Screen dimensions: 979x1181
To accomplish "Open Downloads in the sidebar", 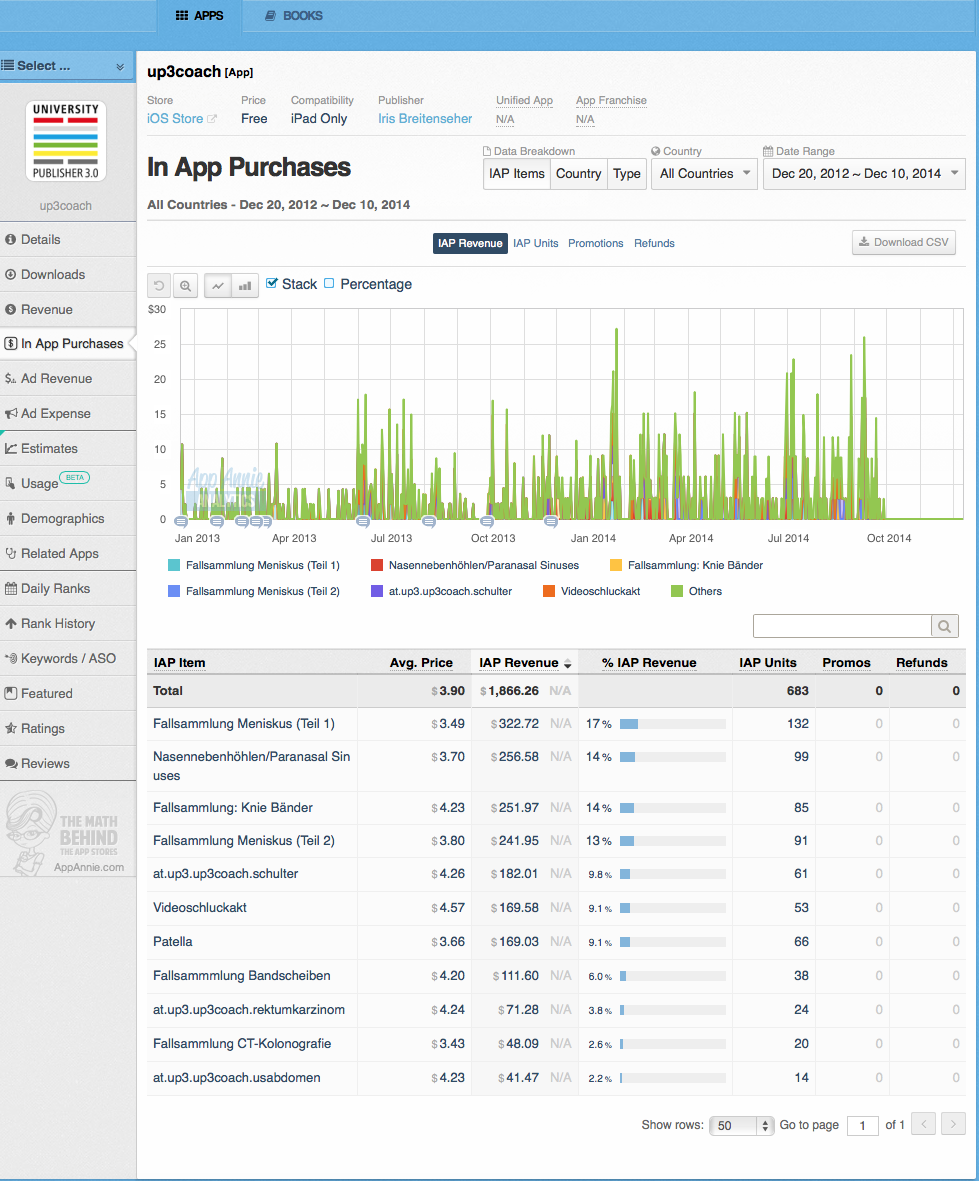I will (x=68, y=274).
